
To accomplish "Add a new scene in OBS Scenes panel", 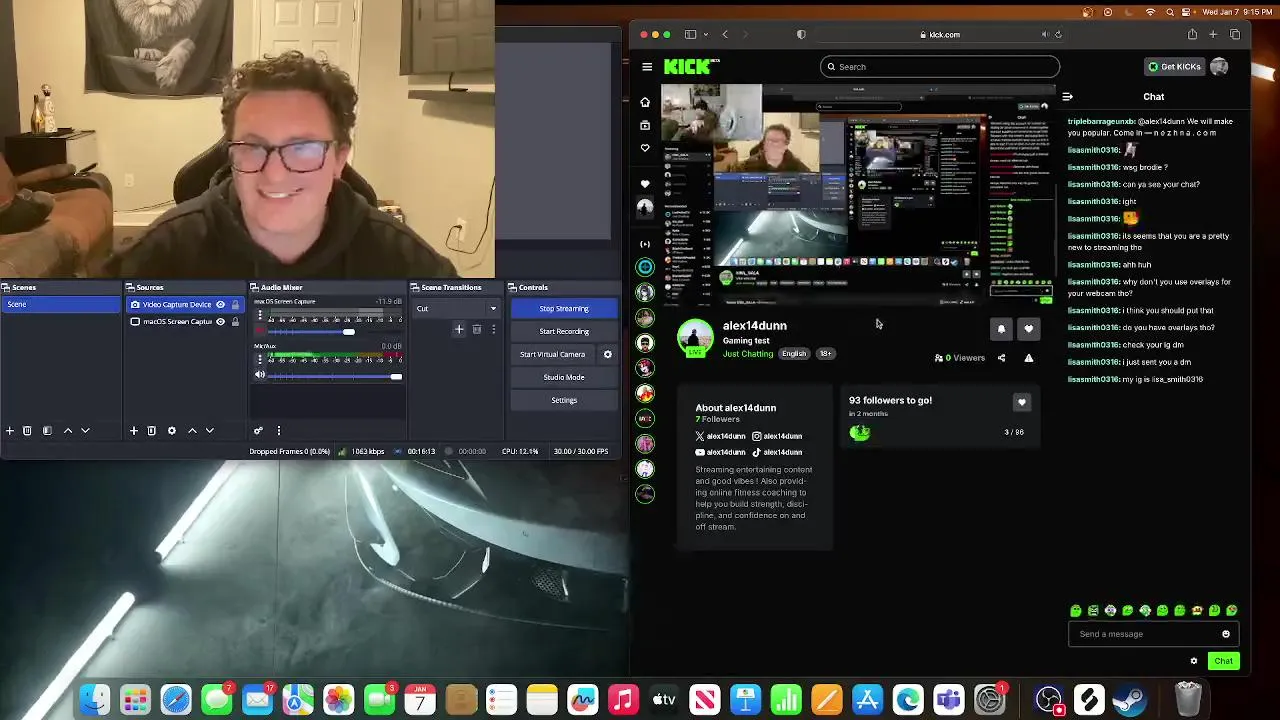I will click(x=10, y=430).
